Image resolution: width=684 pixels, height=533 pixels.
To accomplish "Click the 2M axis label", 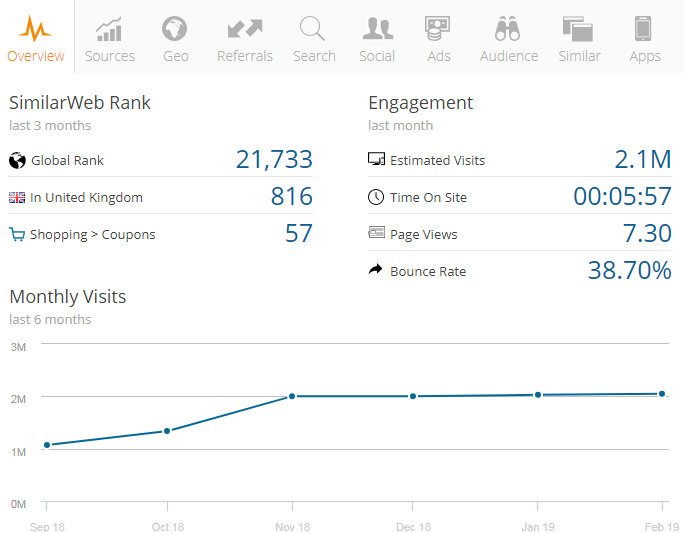I will coord(18,399).
